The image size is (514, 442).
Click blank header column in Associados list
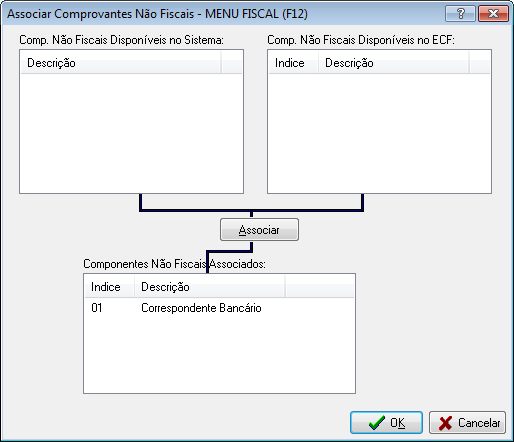click(x=320, y=287)
